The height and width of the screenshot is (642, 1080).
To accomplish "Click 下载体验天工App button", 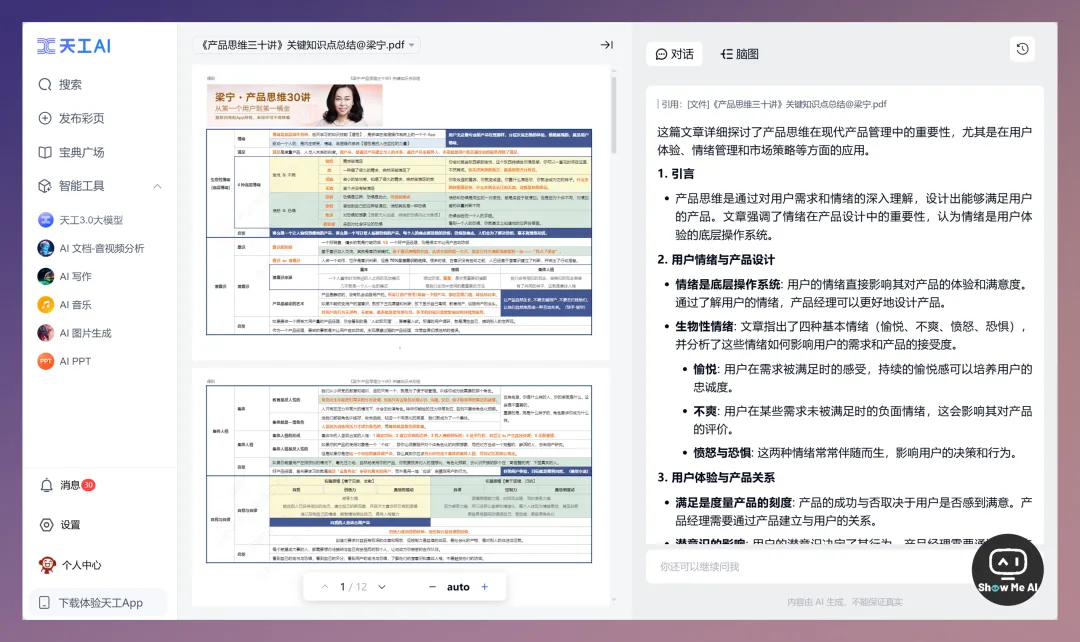I will 98,603.
